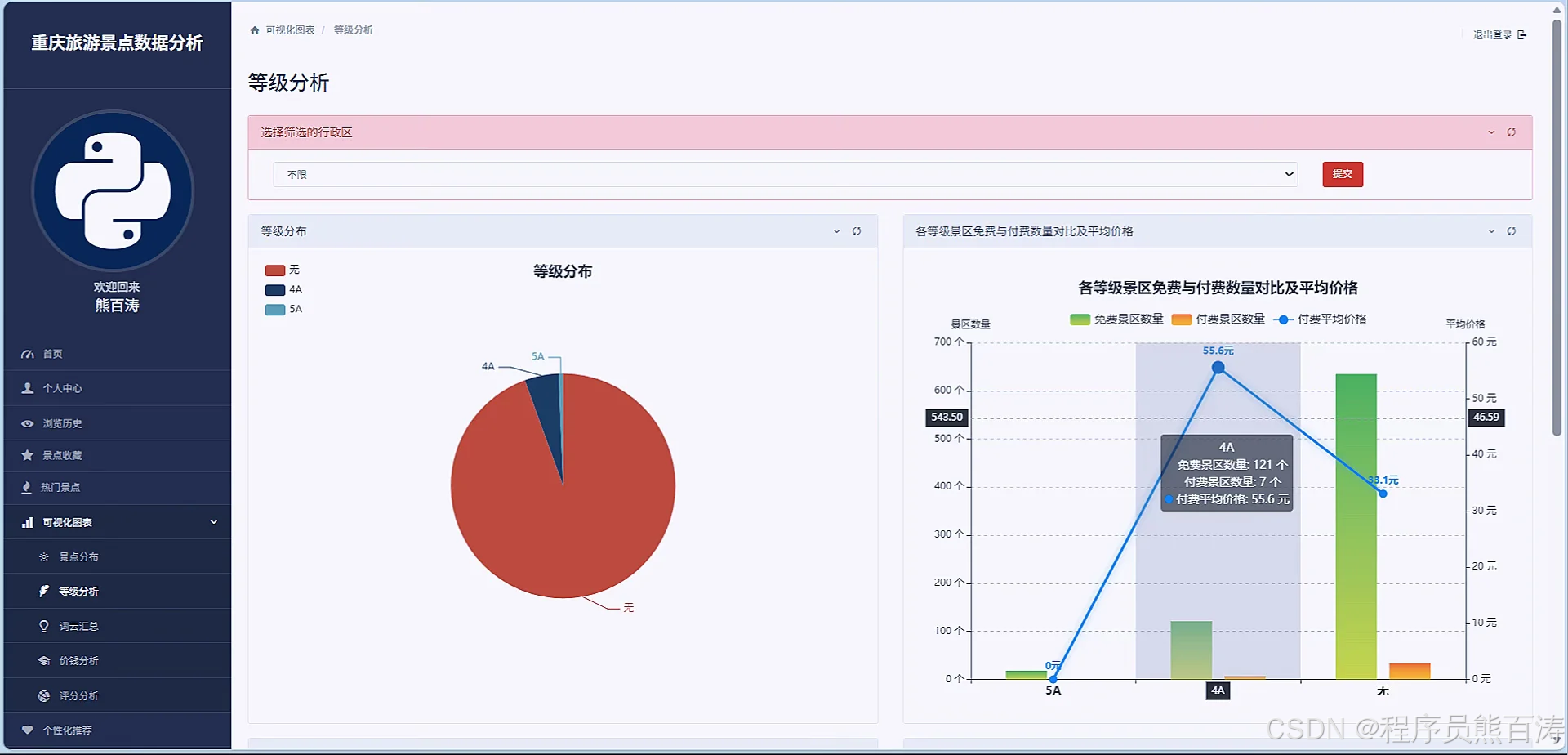Open 热门景点 menu item
The height and width of the screenshot is (755, 1568).
[x=118, y=488]
